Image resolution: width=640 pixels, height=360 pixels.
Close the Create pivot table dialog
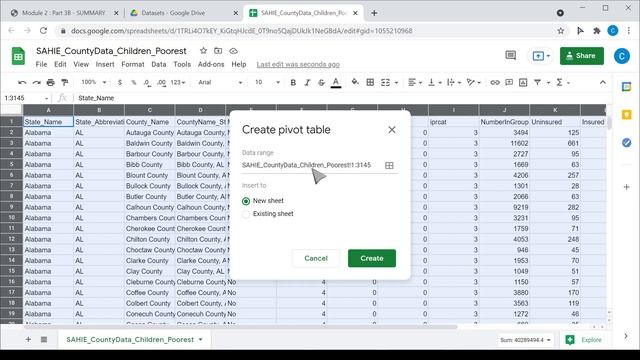[x=392, y=130]
